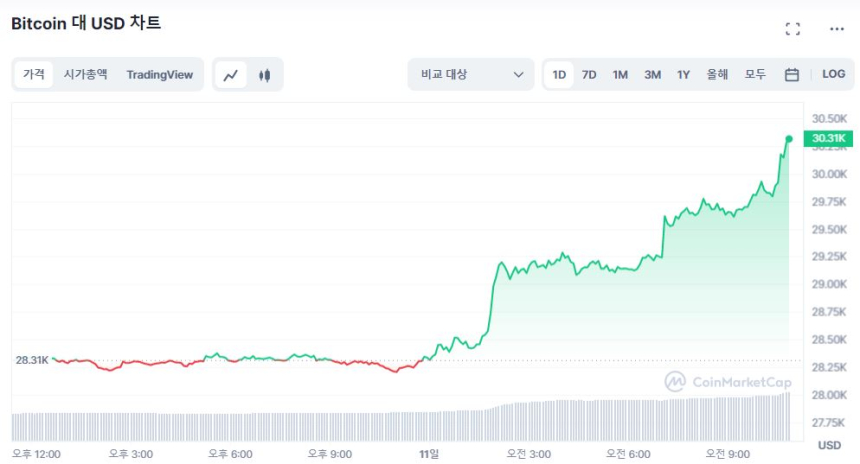Toggle LOG scale on chart
The height and width of the screenshot is (464, 860).
pyautogui.click(x=833, y=74)
